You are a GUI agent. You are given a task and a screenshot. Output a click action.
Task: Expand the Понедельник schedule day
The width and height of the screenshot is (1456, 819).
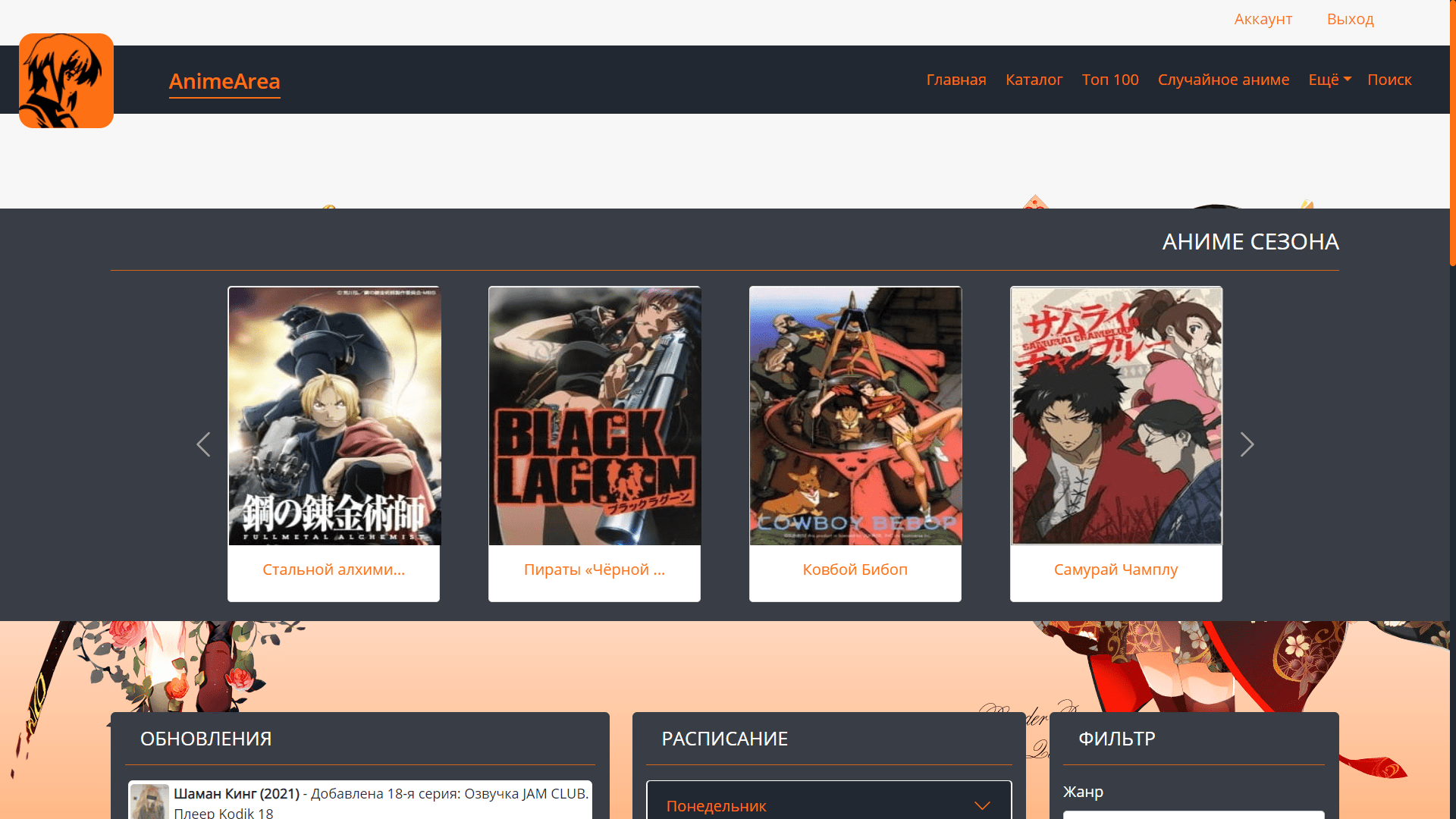click(x=828, y=805)
